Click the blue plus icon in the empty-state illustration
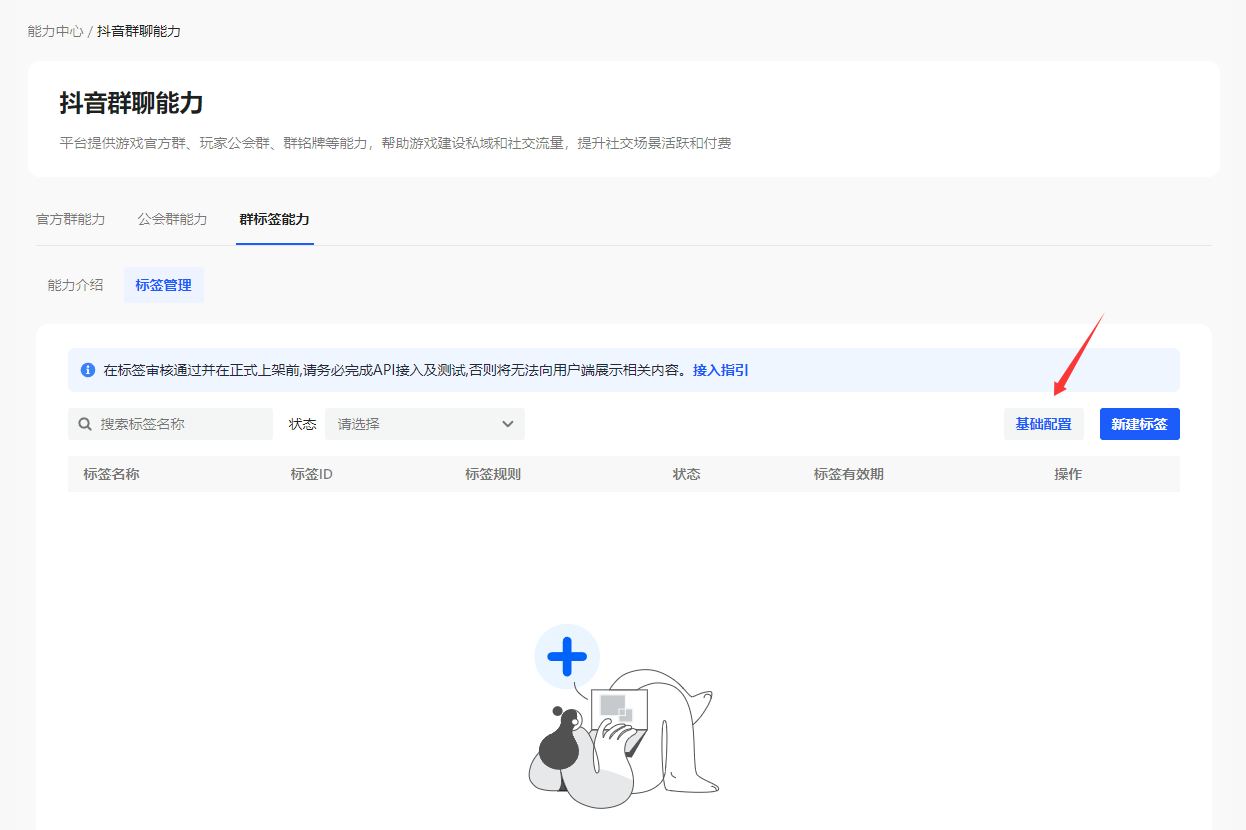 [x=567, y=657]
